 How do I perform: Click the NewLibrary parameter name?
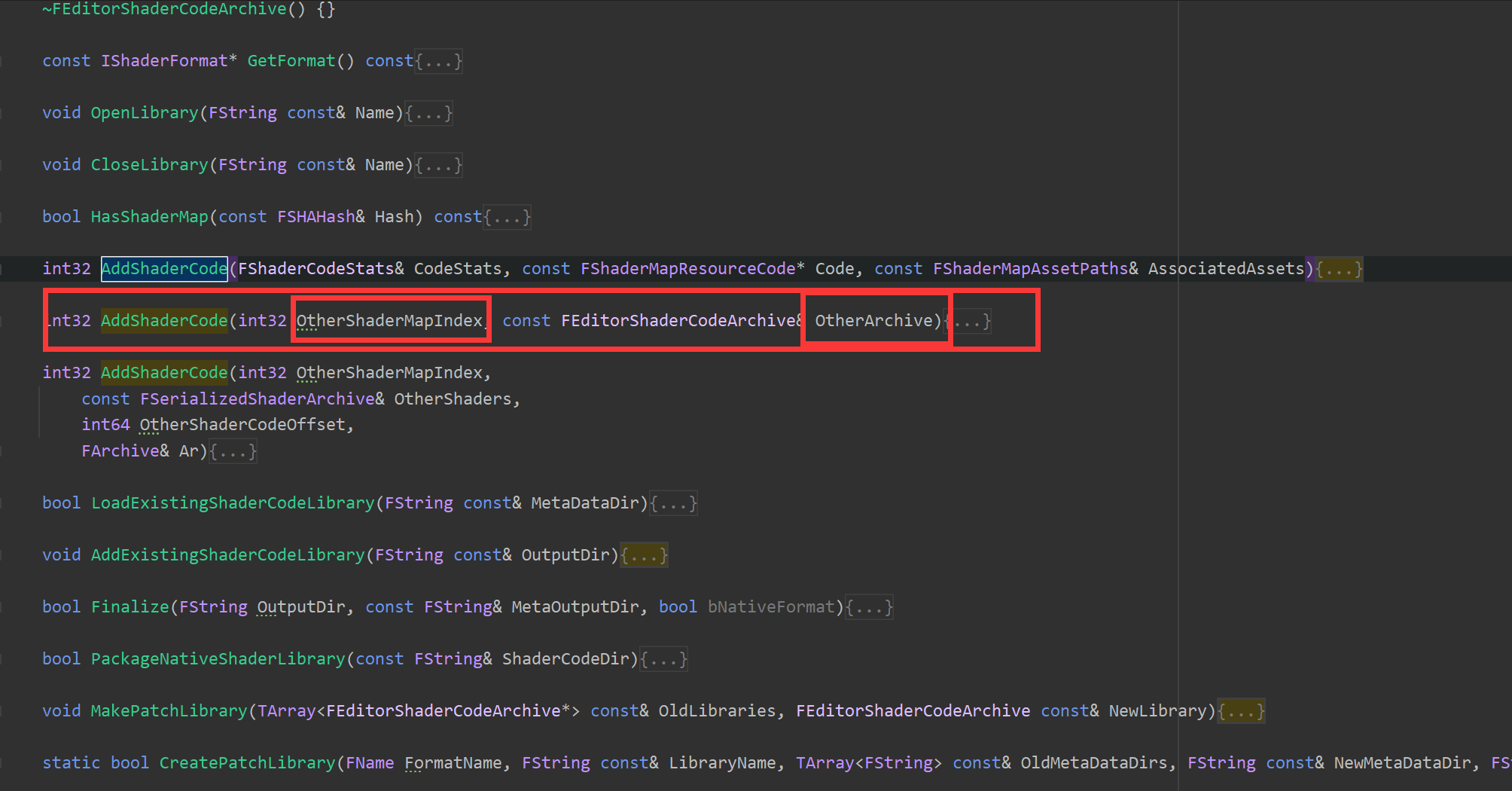[1157, 711]
